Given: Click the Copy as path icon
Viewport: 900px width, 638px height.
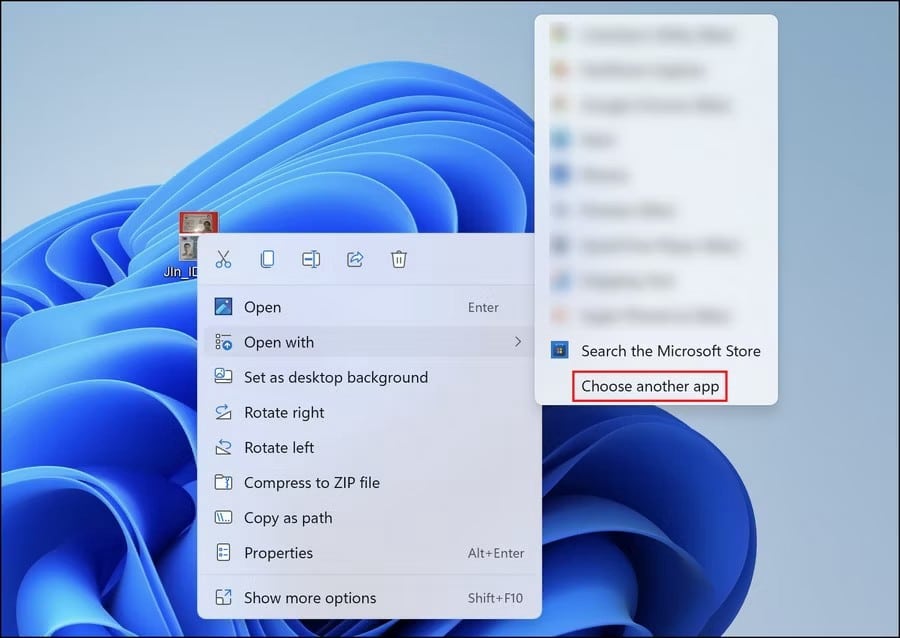Looking at the screenshot, I should click(222, 517).
